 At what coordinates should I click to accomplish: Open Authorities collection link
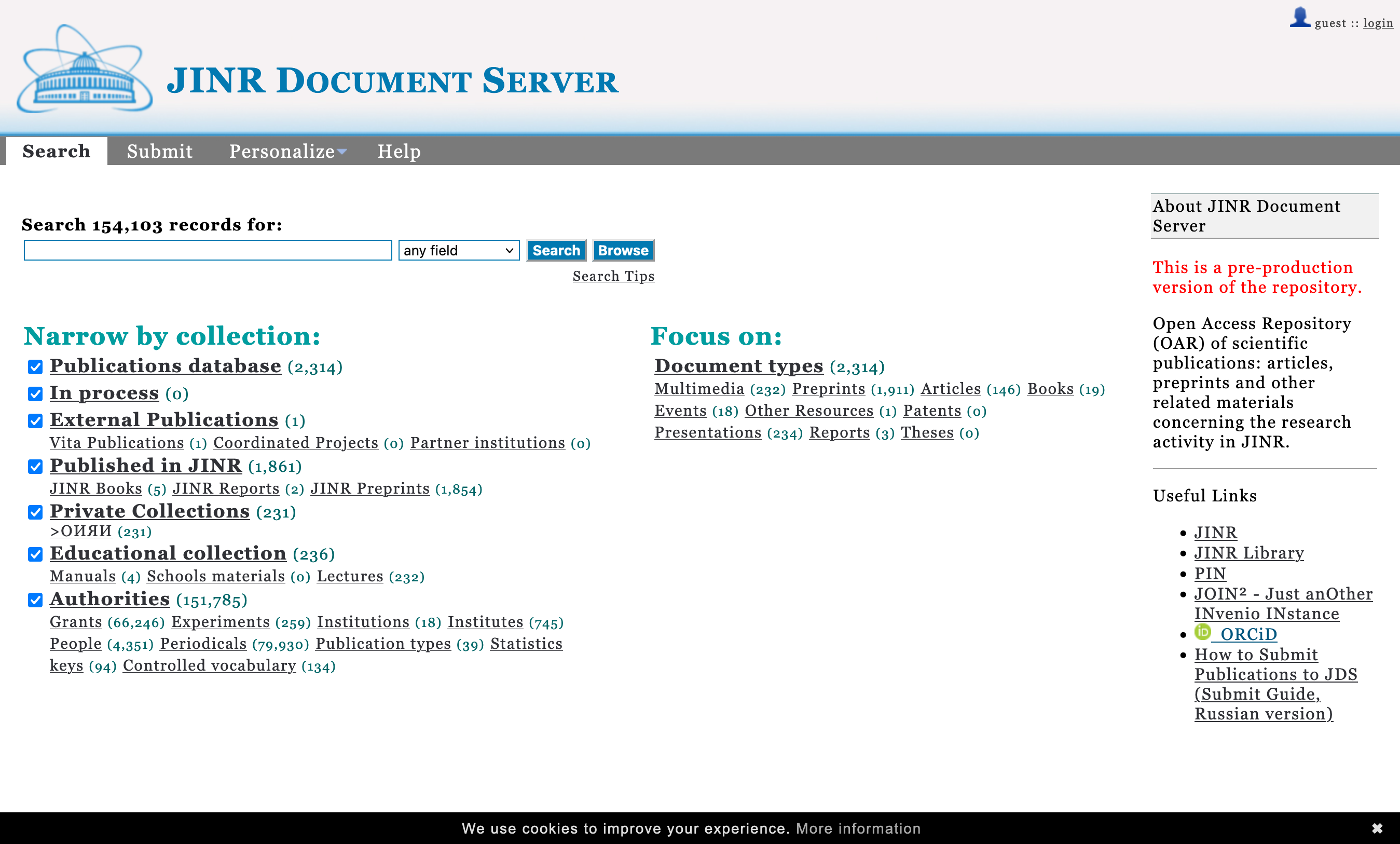(x=109, y=598)
